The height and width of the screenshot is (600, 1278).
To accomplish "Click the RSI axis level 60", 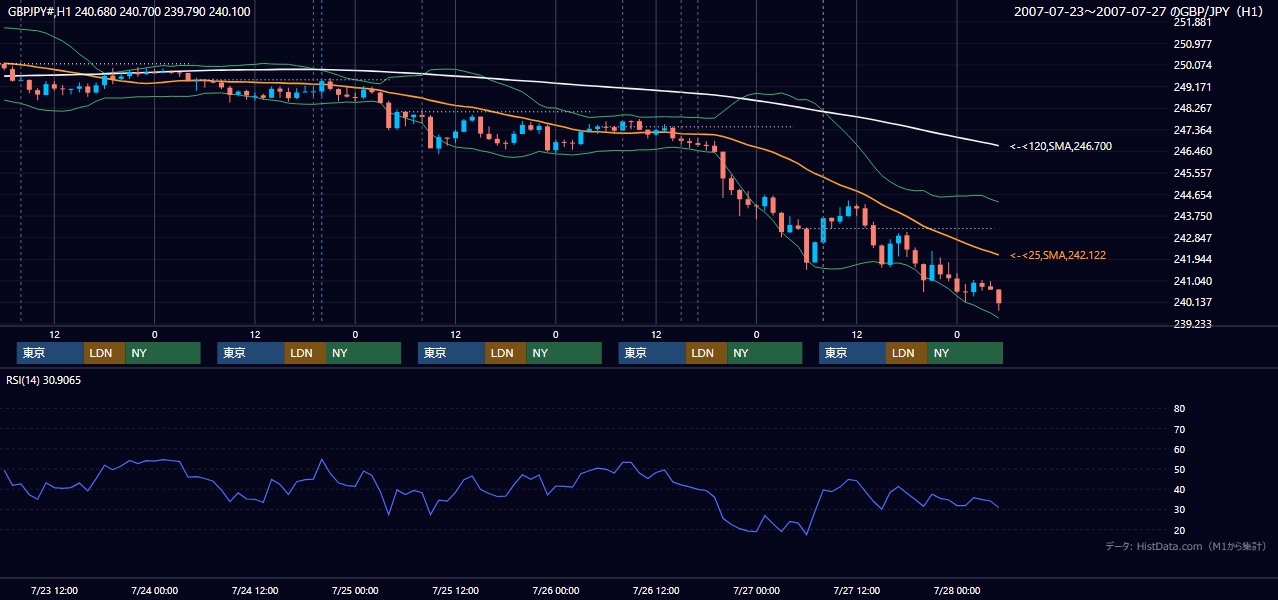I will pos(1179,449).
